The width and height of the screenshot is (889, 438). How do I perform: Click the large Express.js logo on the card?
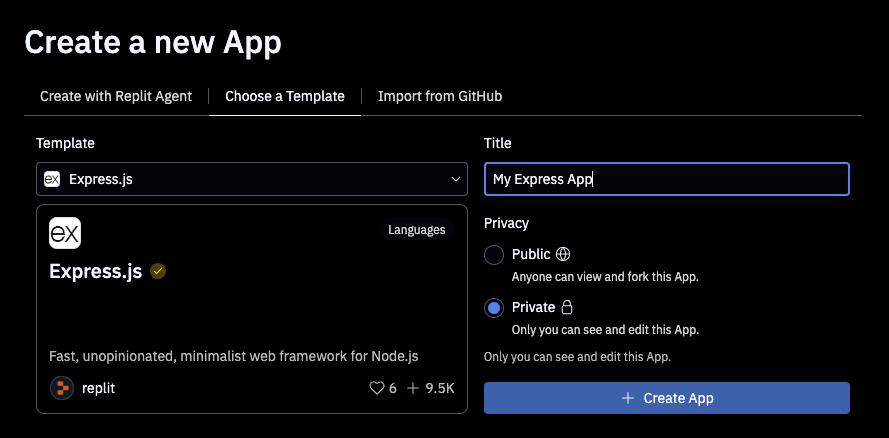pyautogui.click(x=65, y=233)
